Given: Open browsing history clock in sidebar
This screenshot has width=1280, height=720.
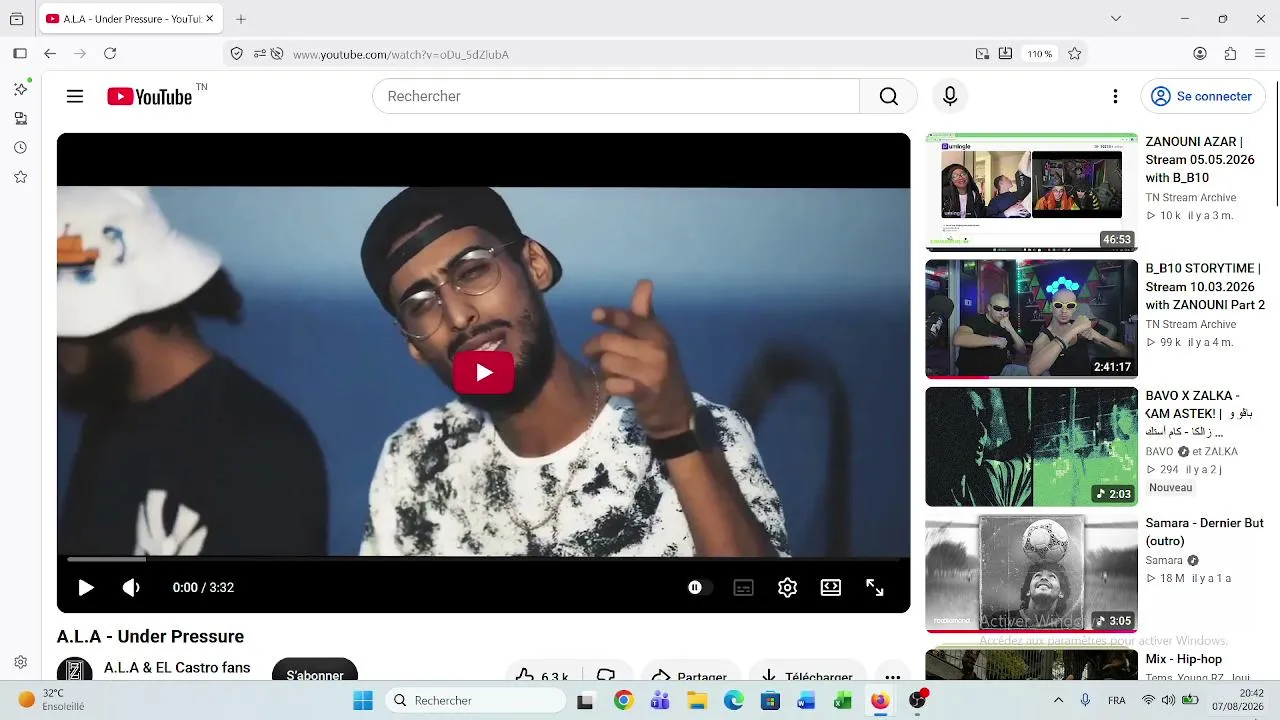Looking at the screenshot, I should pyautogui.click(x=20, y=148).
